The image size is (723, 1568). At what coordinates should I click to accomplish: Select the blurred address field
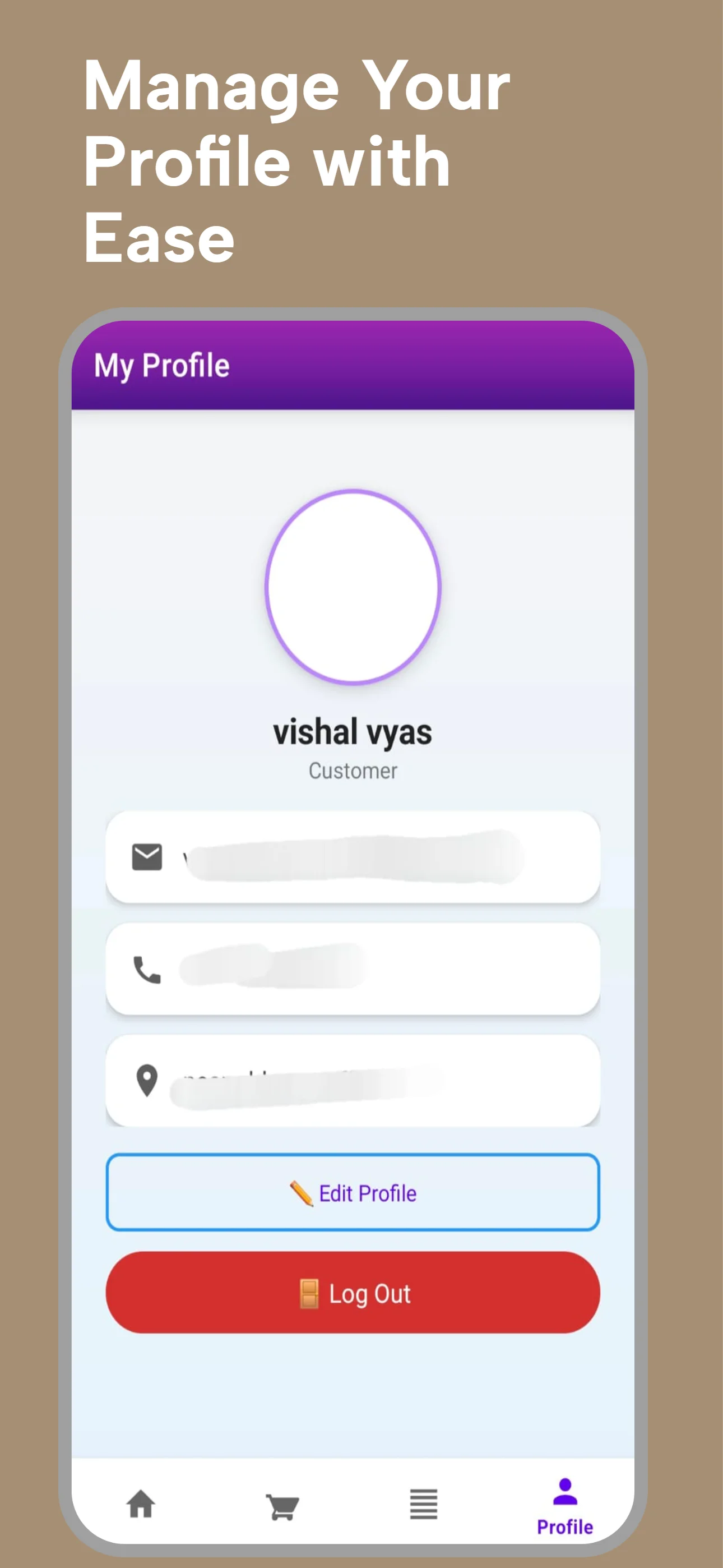353,1081
